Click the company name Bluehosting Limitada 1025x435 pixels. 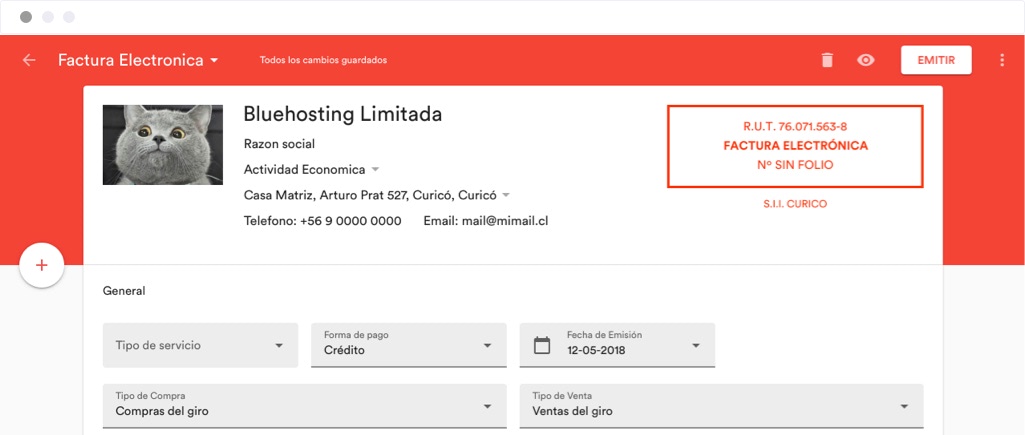343,114
